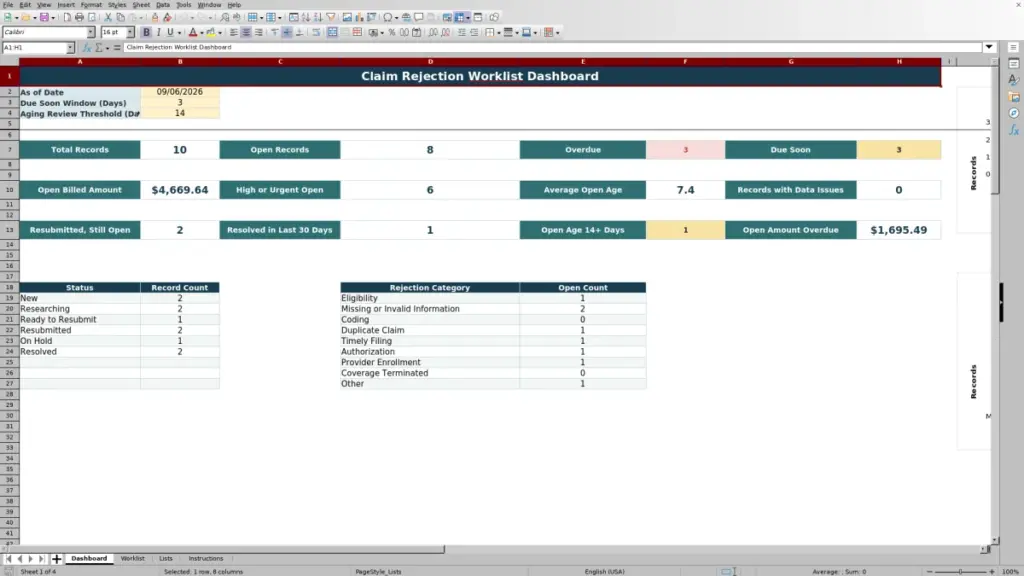Viewport: 1024px width, 576px height.
Task: Toggle Italic formatting
Action: point(158,33)
